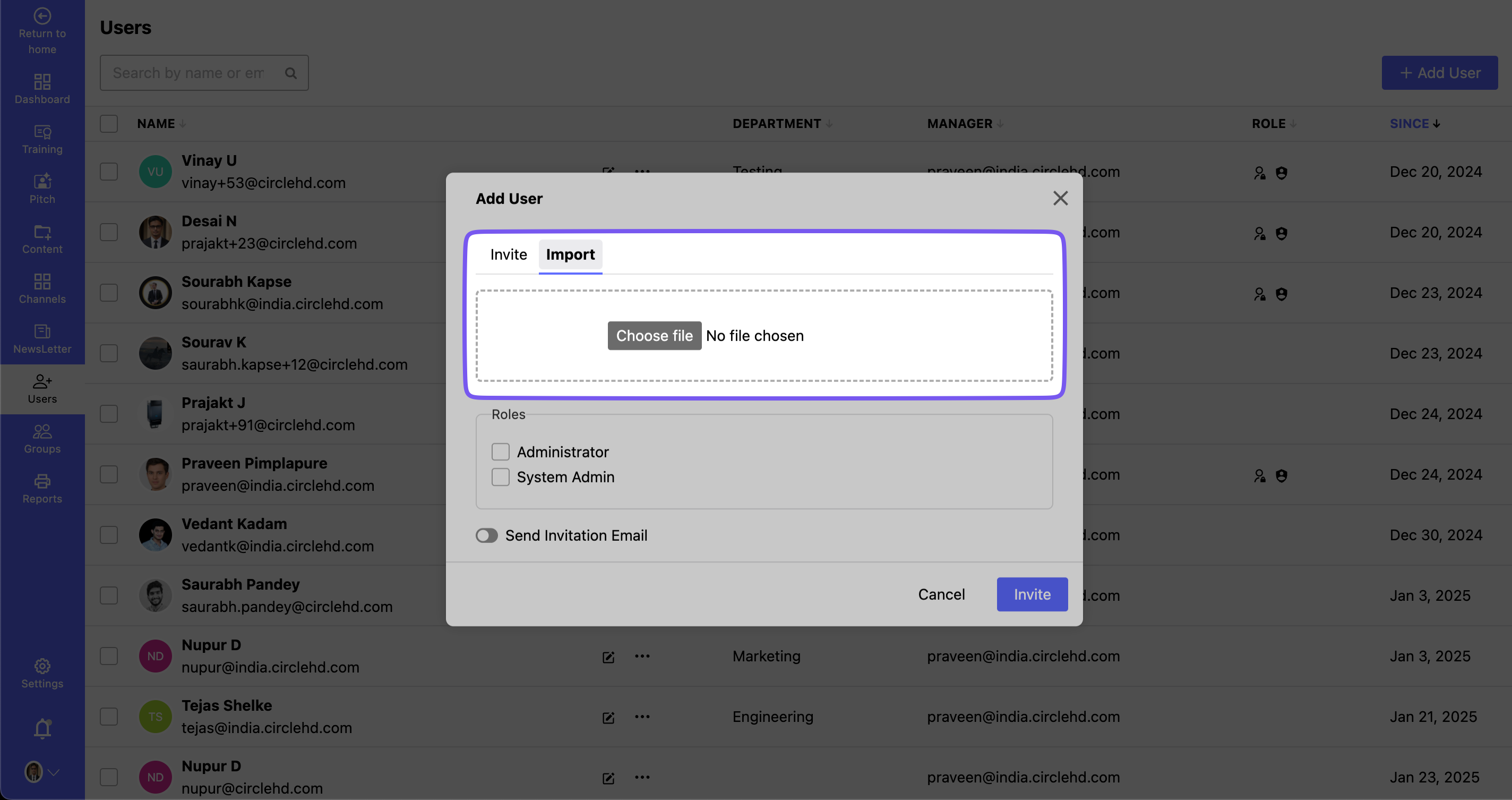Switch to the Invite tab
This screenshot has width=1512, height=800.
click(508, 254)
